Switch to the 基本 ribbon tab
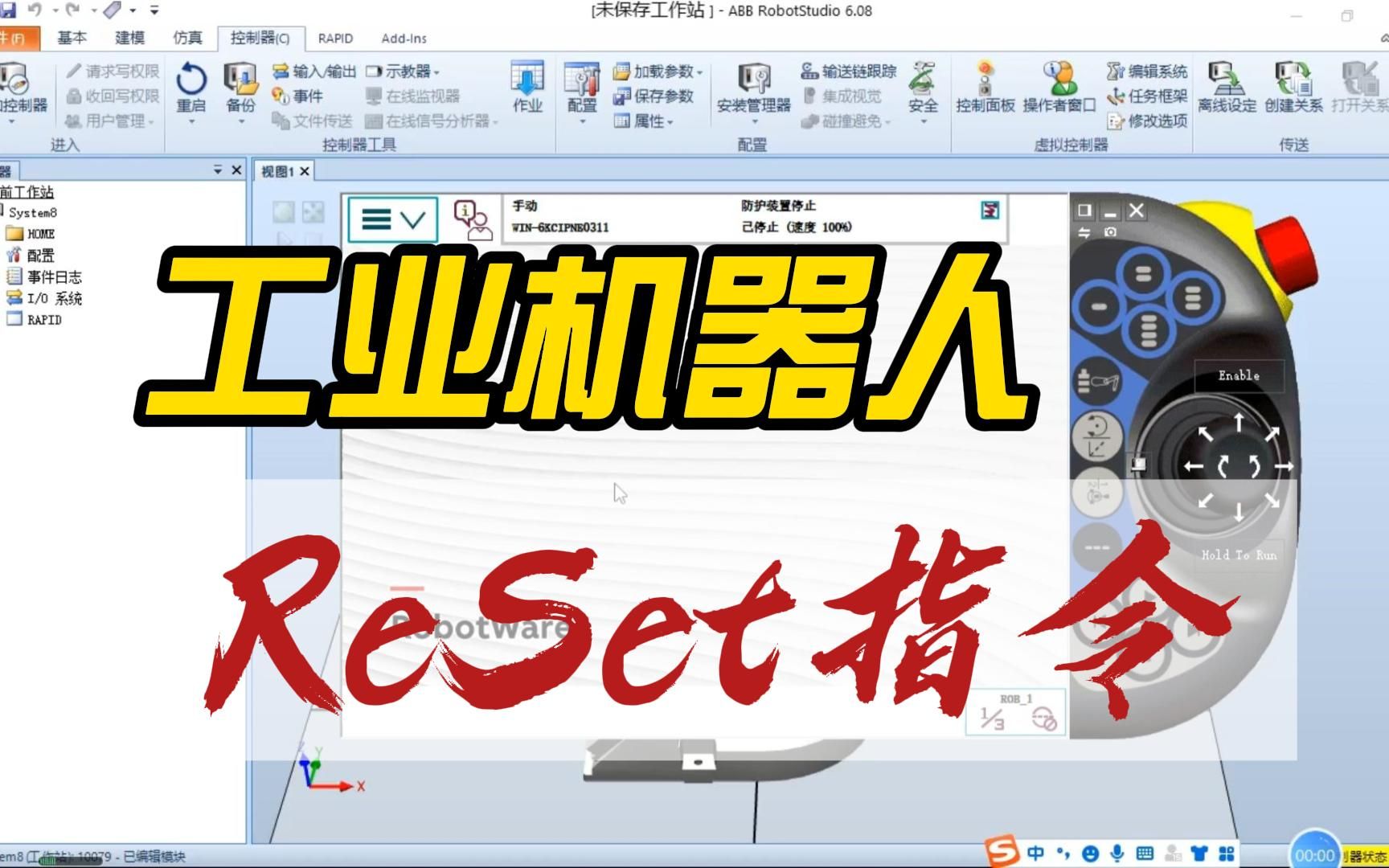This screenshot has width=1389, height=868. (72, 38)
